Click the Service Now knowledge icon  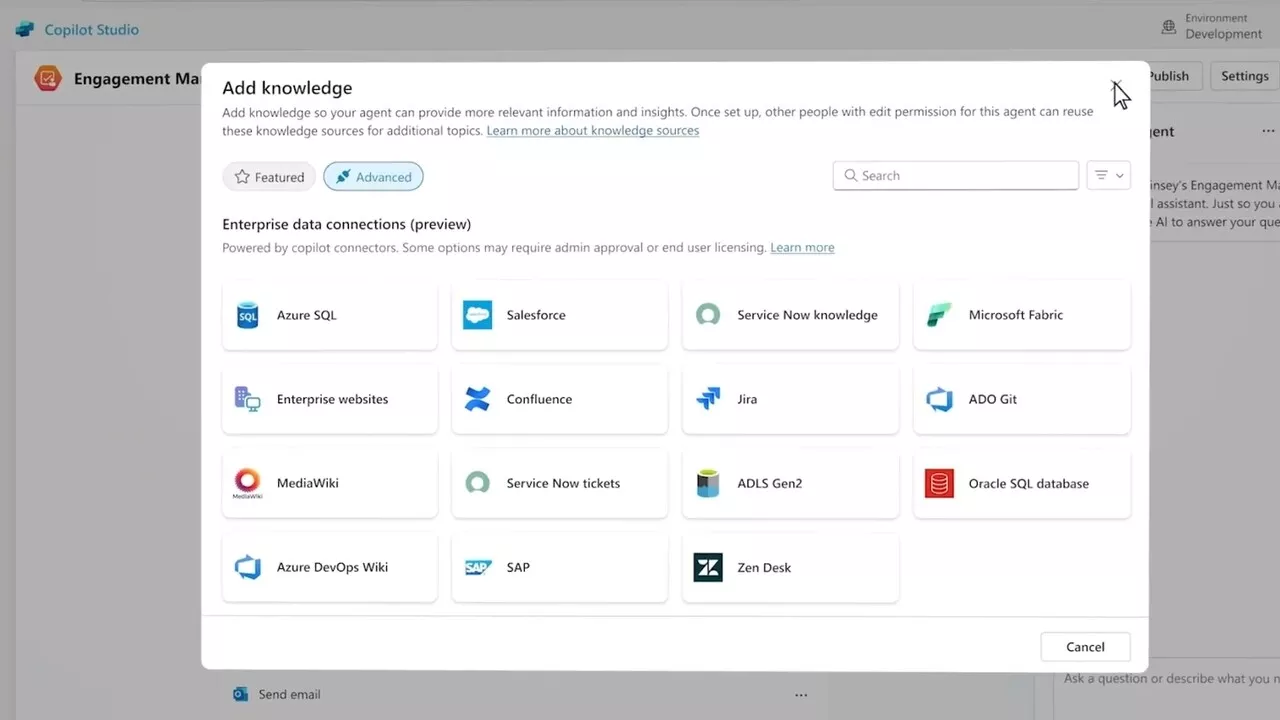tap(708, 315)
